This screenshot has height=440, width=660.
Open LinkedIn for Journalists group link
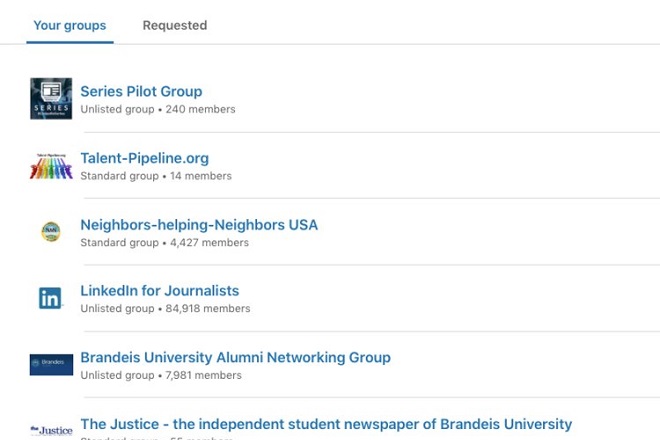[160, 291]
